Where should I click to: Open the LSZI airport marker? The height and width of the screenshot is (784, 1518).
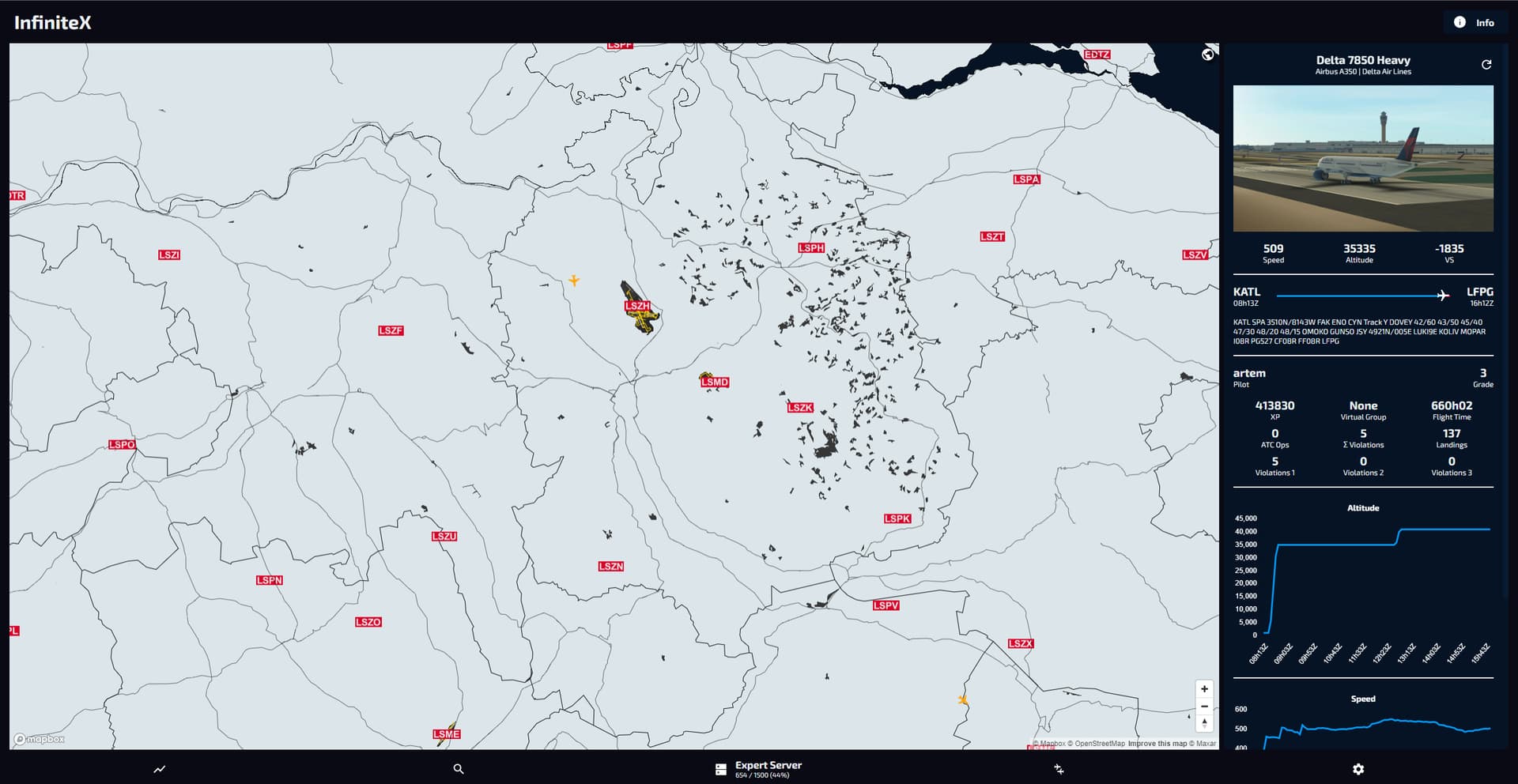pos(169,254)
